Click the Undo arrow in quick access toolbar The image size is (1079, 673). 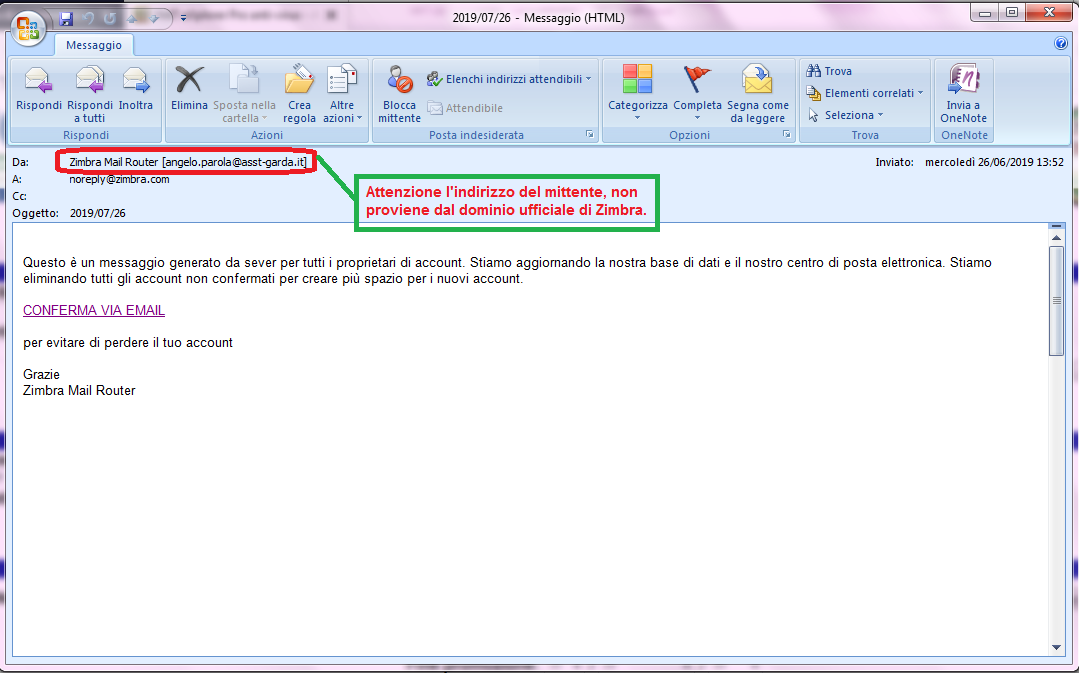88,19
